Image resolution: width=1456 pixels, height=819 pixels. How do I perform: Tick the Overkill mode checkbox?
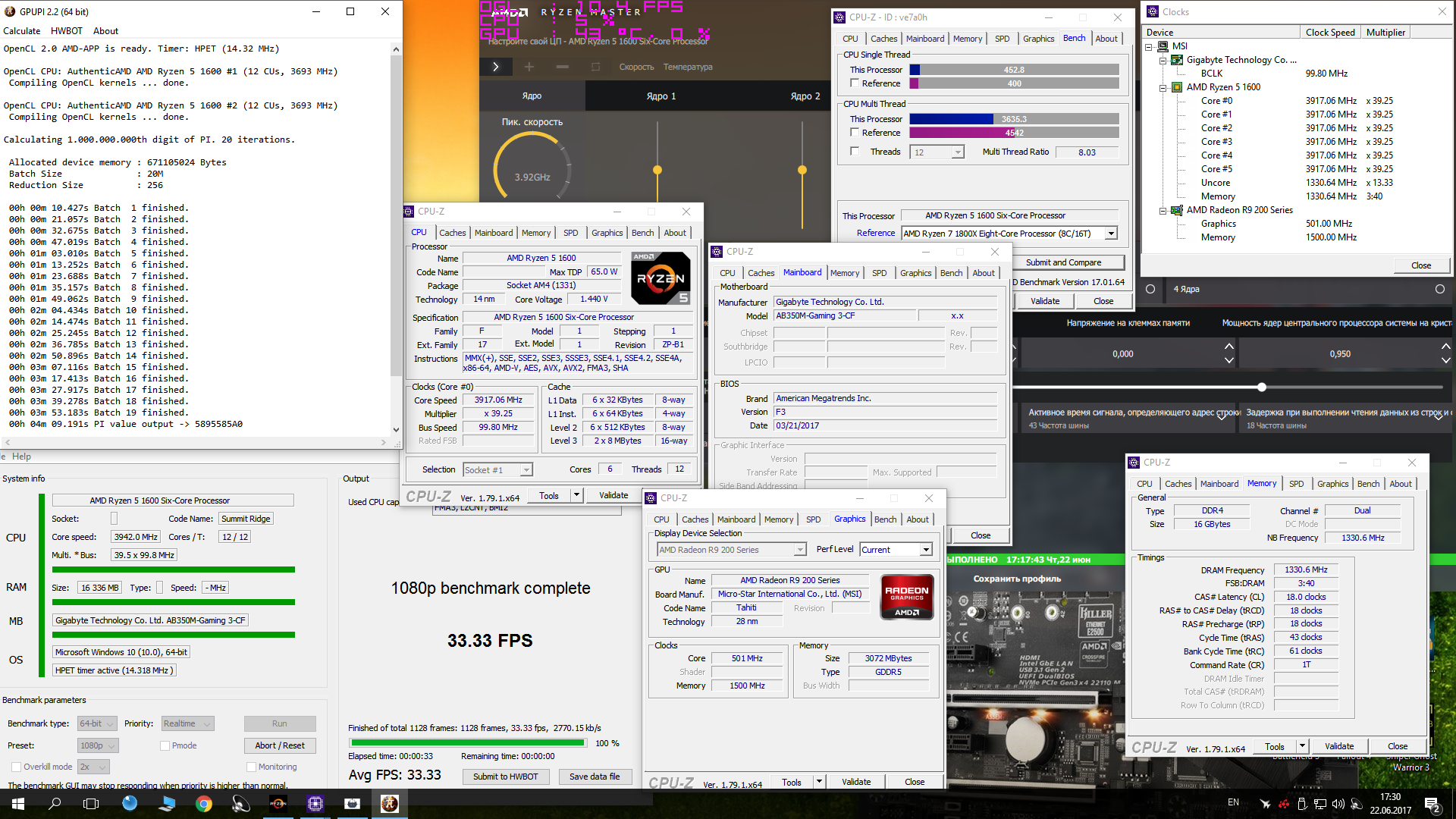tap(16, 767)
